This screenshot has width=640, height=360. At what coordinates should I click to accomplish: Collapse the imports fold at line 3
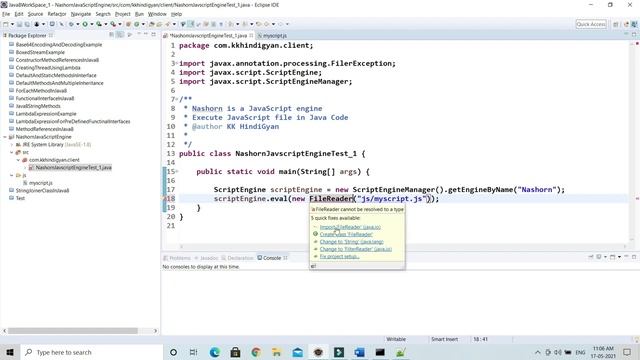(x=178, y=63)
